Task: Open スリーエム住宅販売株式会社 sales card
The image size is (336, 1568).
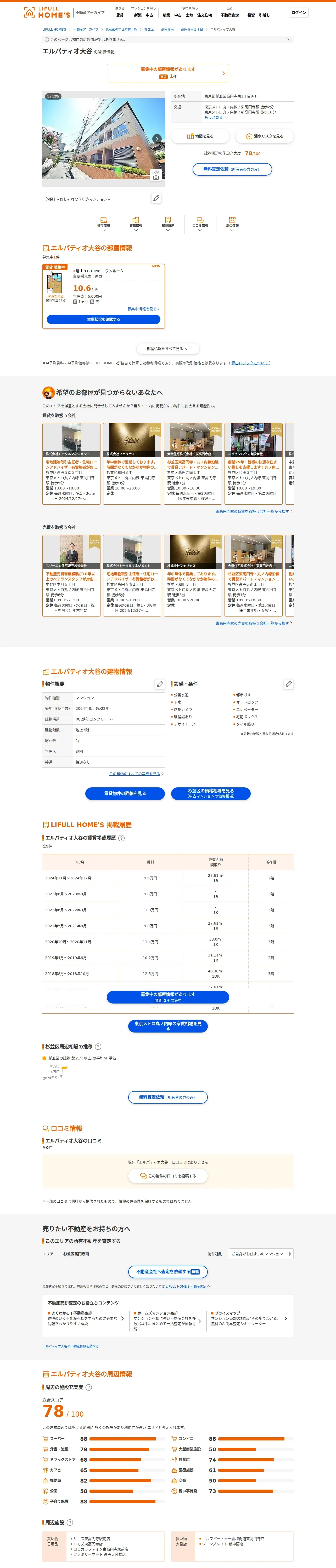Action: pyautogui.click(x=71, y=576)
